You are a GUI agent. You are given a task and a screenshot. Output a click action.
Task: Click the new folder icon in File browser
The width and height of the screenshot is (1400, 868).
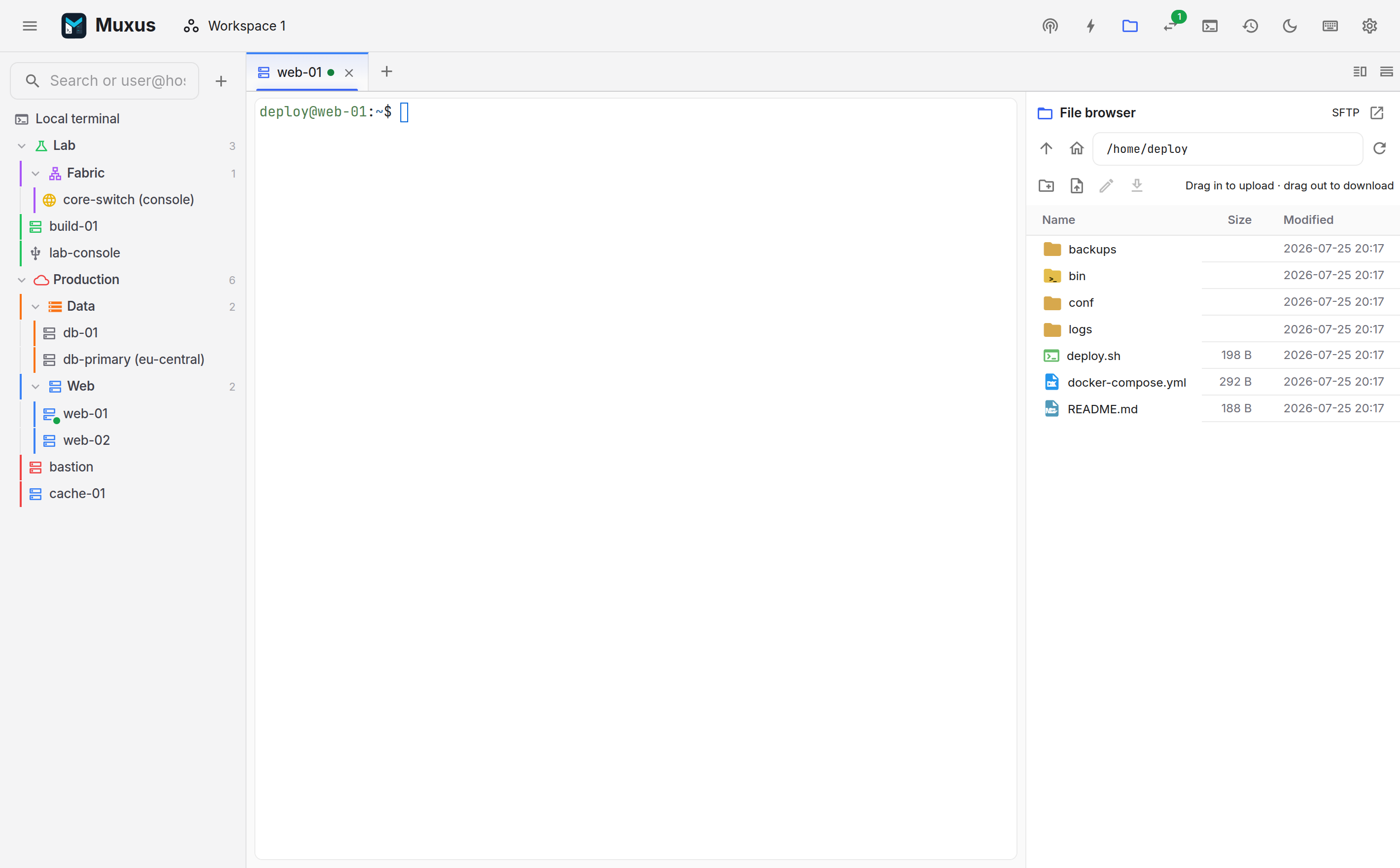[x=1046, y=185]
